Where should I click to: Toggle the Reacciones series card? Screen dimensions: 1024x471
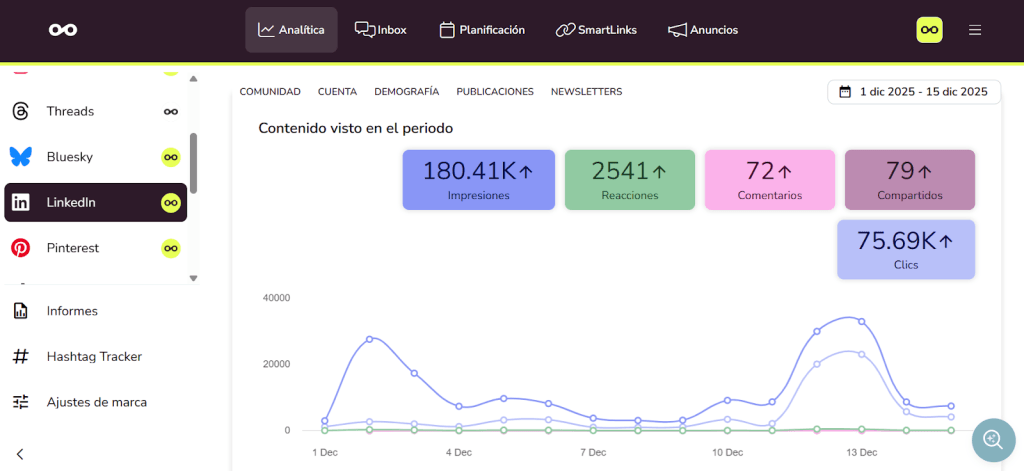pos(629,180)
